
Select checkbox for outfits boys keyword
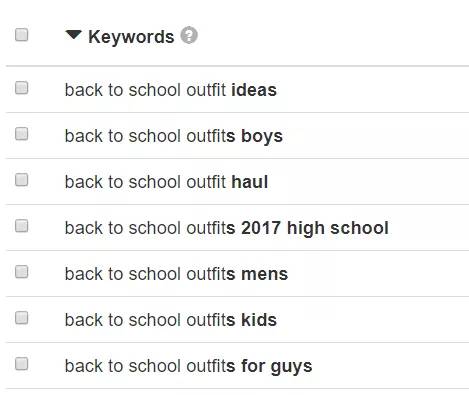pos(22,134)
